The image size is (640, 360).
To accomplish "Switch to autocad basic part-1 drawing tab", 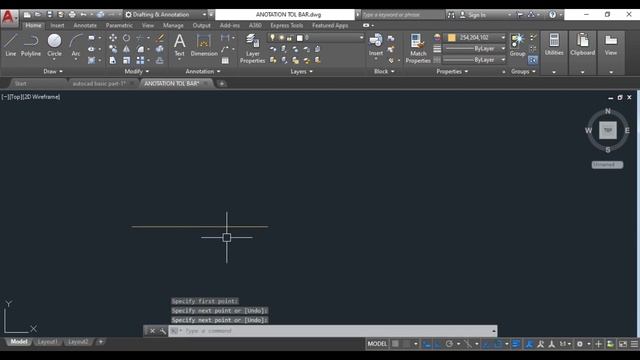I will pyautogui.click(x=99, y=84).
